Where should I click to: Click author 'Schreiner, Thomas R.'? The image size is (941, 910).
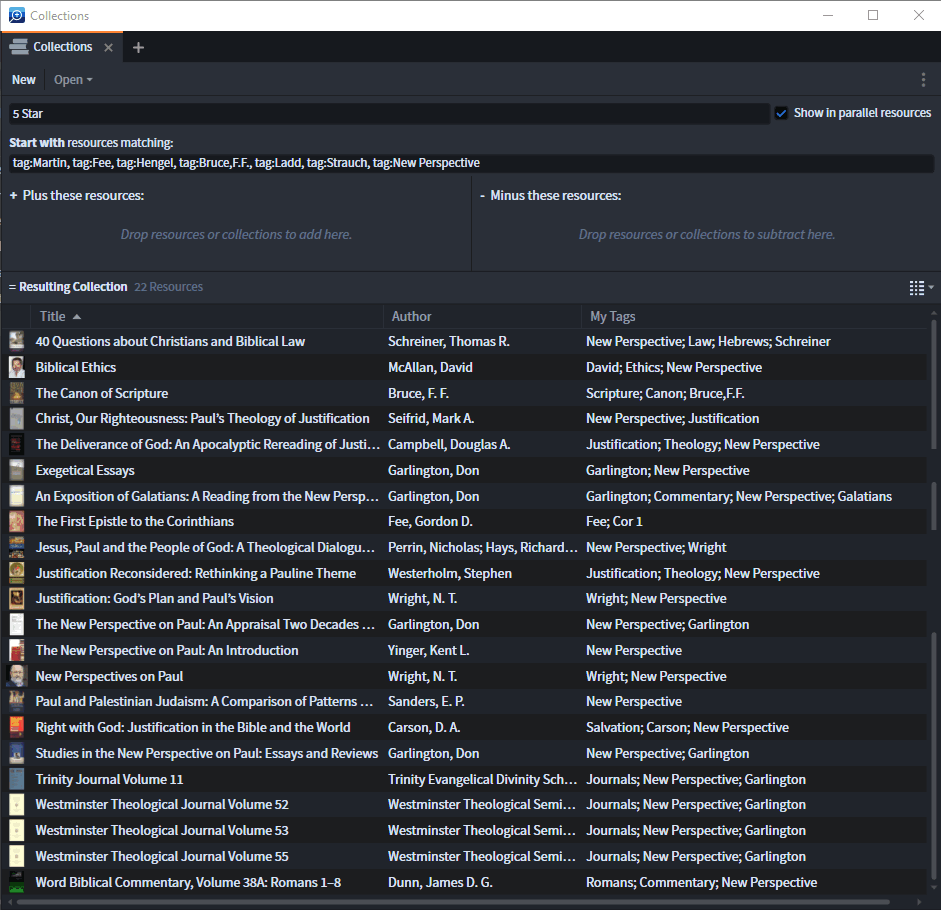click(x=448, y=342)
